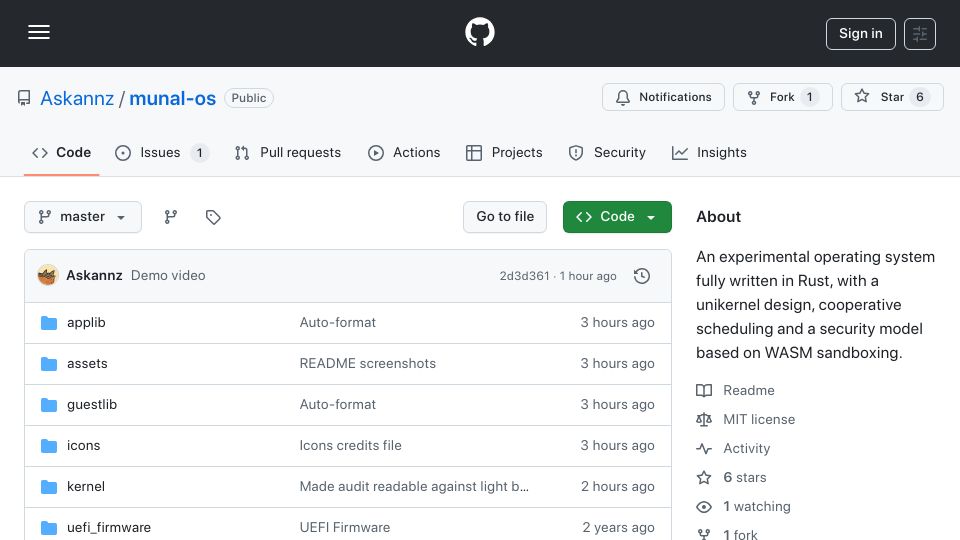
Task: Click the icons folder icon
Action: [49, 446]
